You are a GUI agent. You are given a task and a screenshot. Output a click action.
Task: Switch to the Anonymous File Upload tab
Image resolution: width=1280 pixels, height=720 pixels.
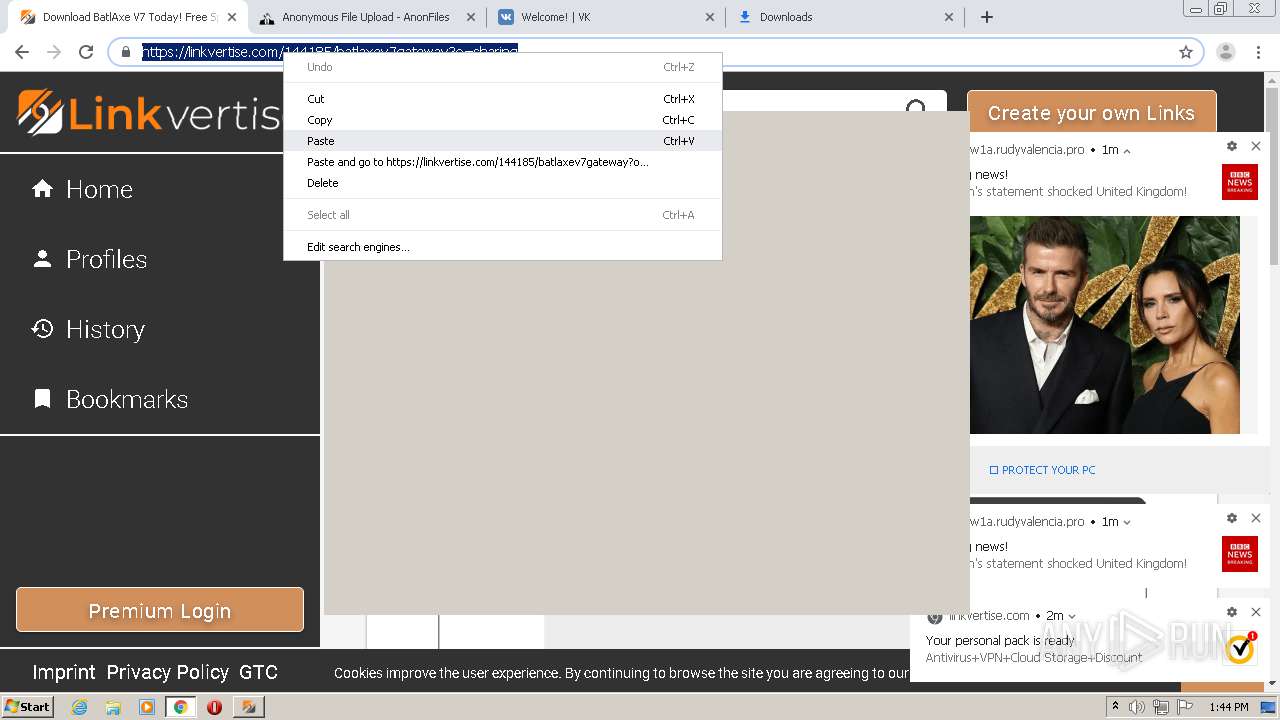point(366,17)
